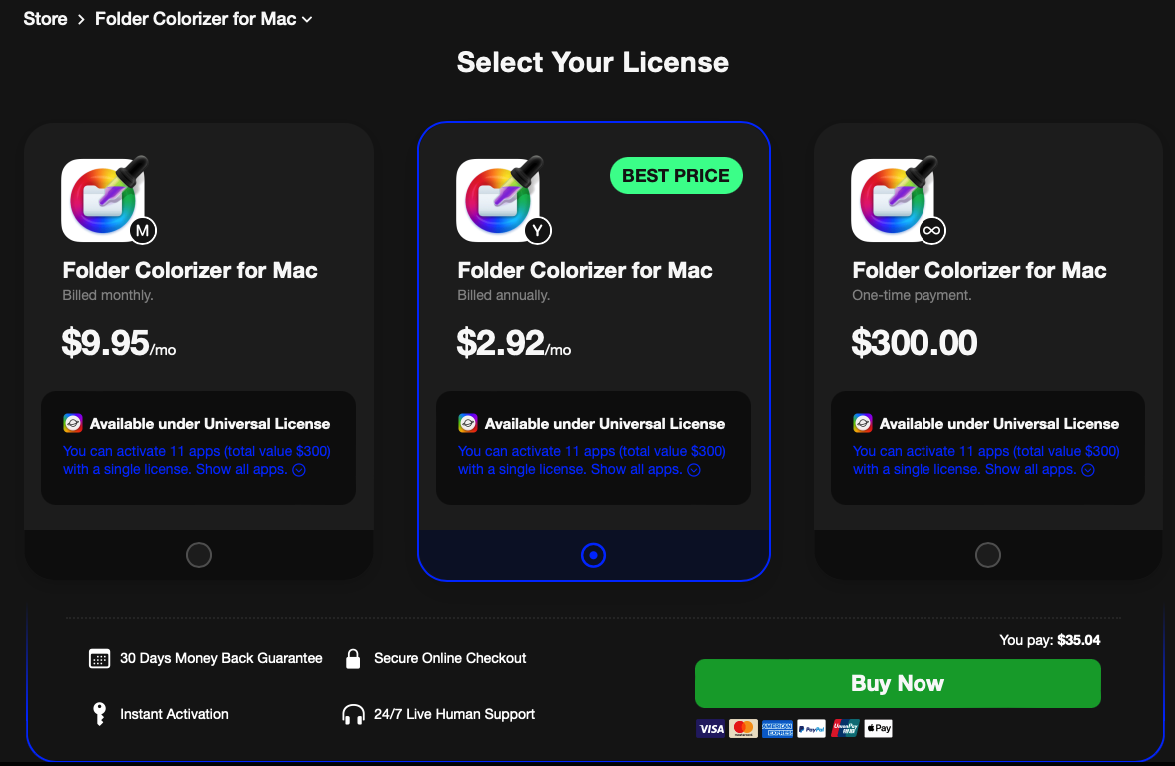1175x766 pixels.
Task: Click the Visa payment icon
Action: 711,729
